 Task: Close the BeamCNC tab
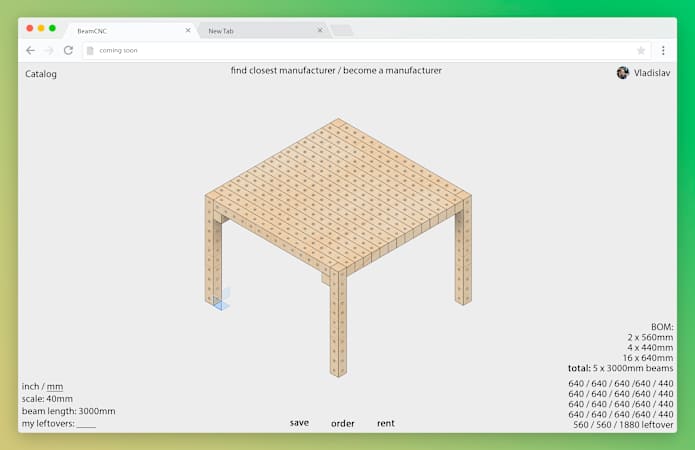(188, 30)
